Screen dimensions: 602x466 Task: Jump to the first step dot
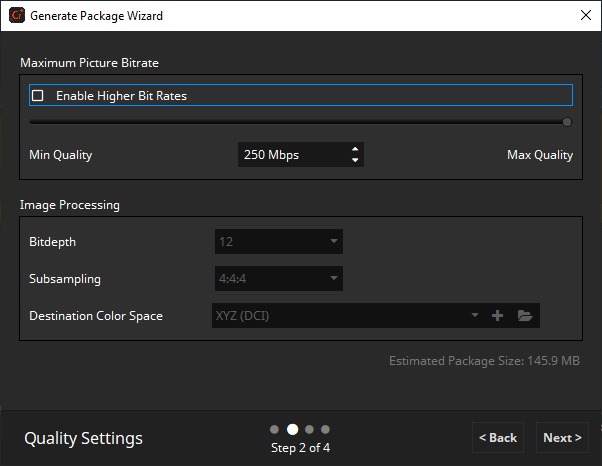pos(275,429)
